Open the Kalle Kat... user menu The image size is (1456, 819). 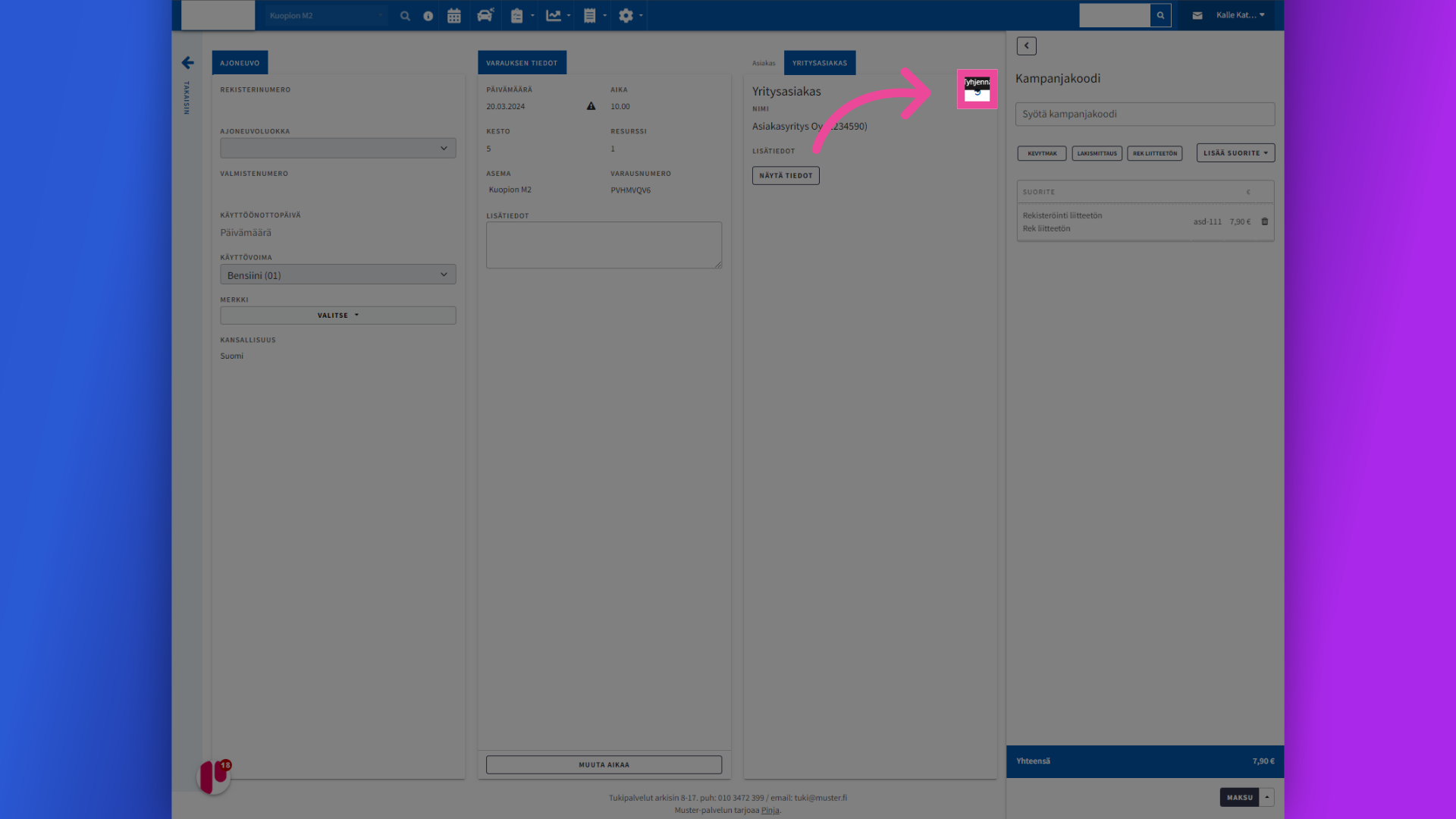tap(1241, 15)
